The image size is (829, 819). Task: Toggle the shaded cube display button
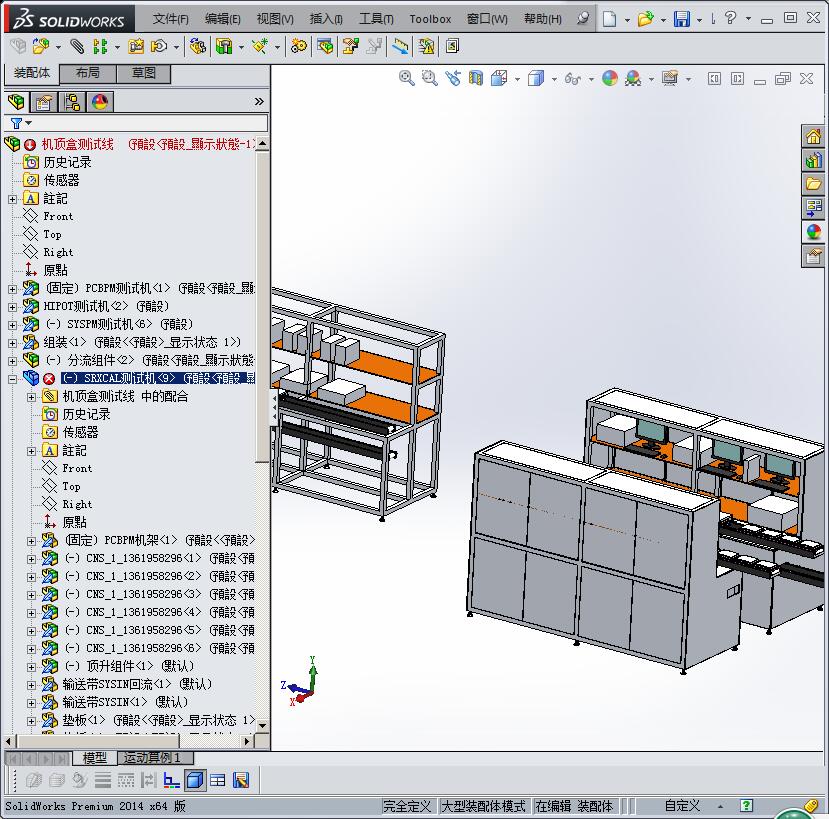[195, 780]
